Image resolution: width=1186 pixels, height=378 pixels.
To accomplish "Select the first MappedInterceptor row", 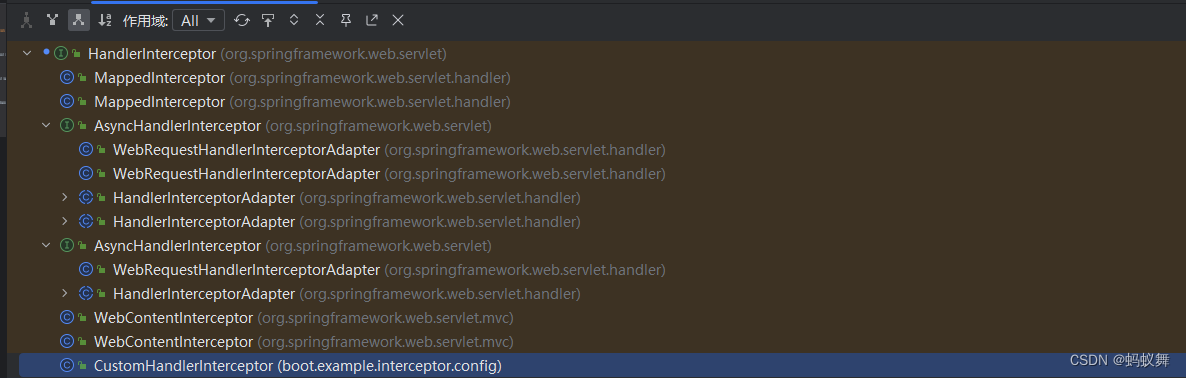I will tap(602, 78).
